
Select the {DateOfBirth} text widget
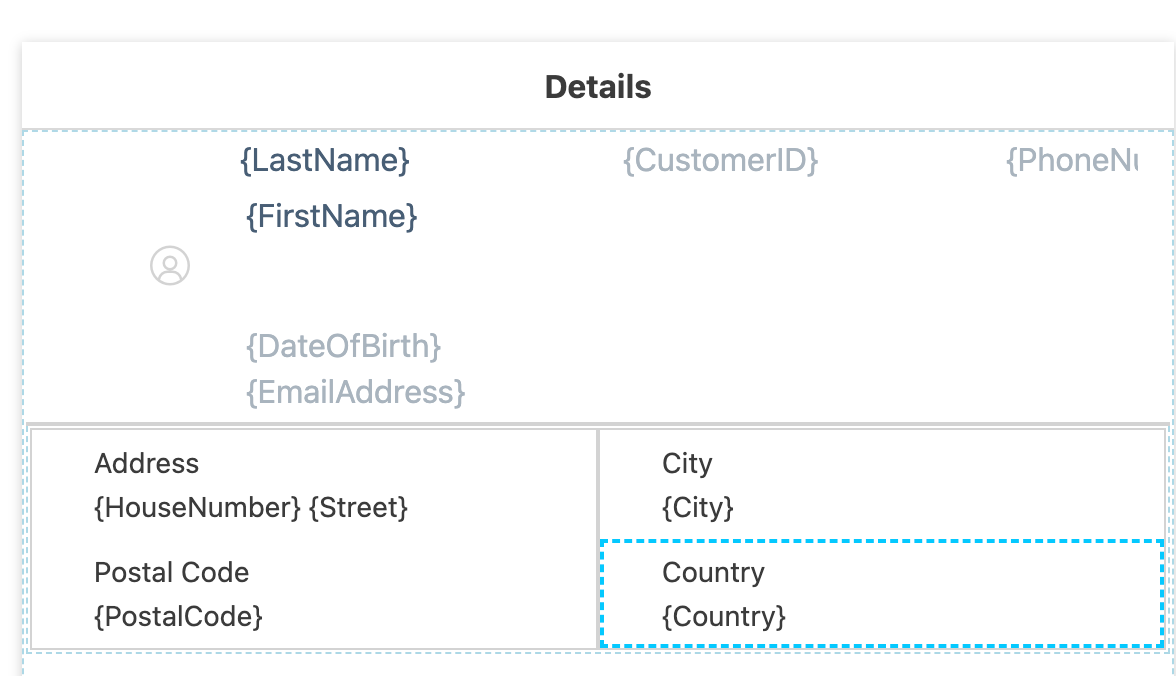coord(344,347)
